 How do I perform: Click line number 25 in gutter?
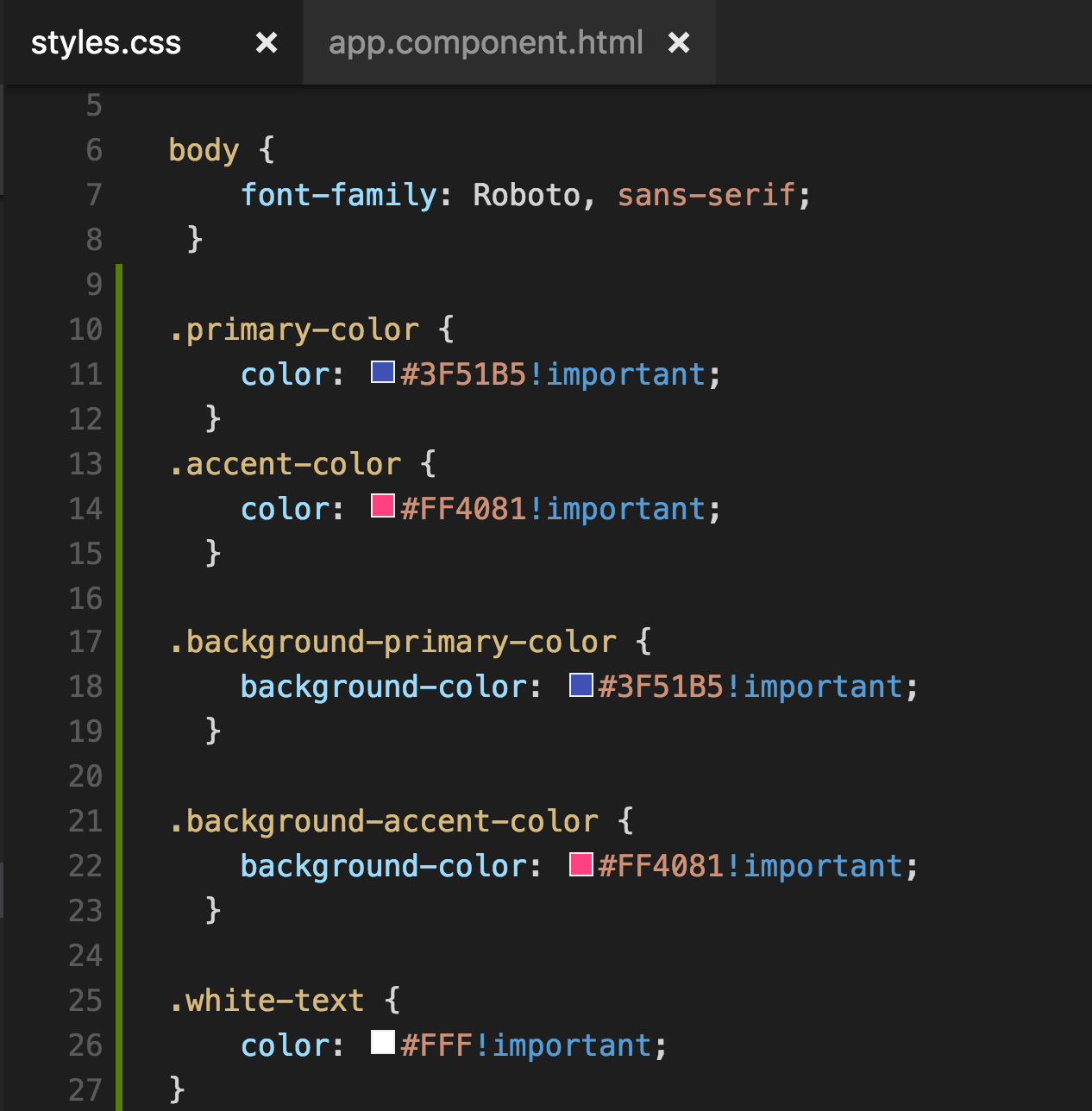click(85, 1001)
